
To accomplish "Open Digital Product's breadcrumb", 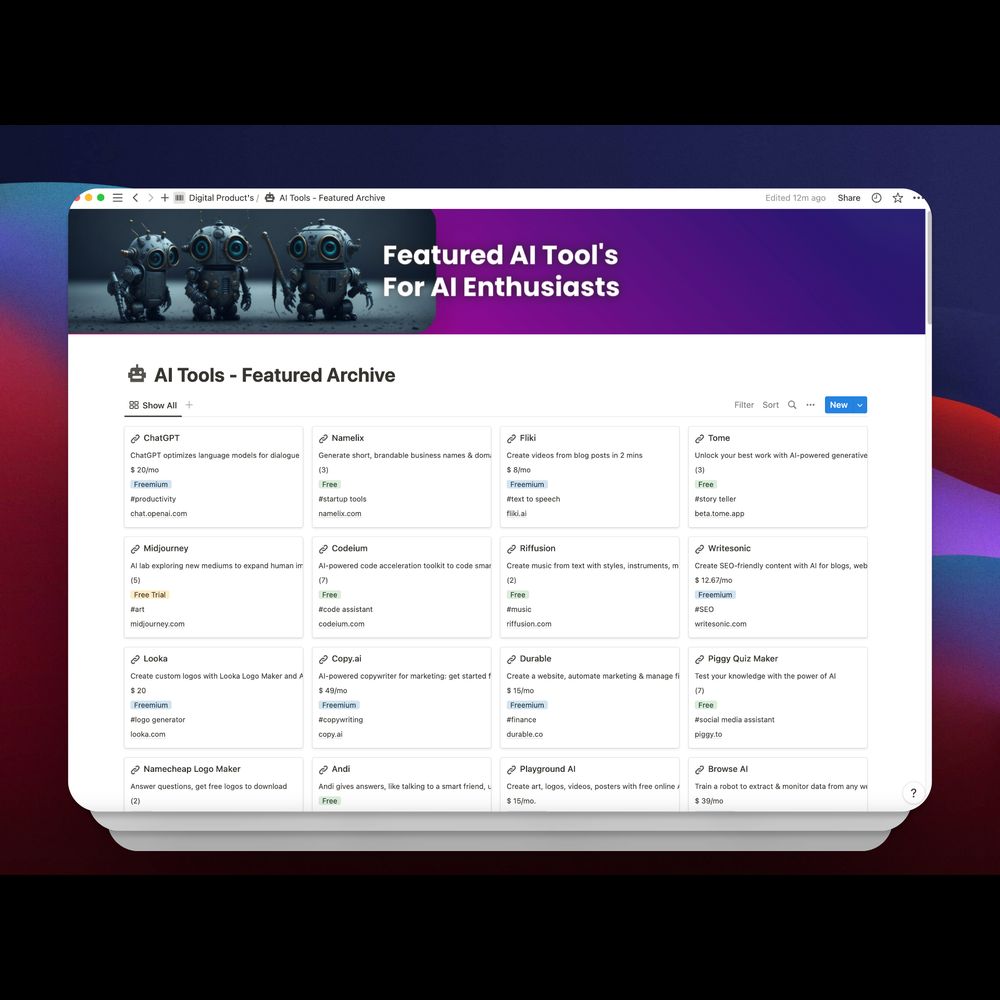I will [220, 198].
